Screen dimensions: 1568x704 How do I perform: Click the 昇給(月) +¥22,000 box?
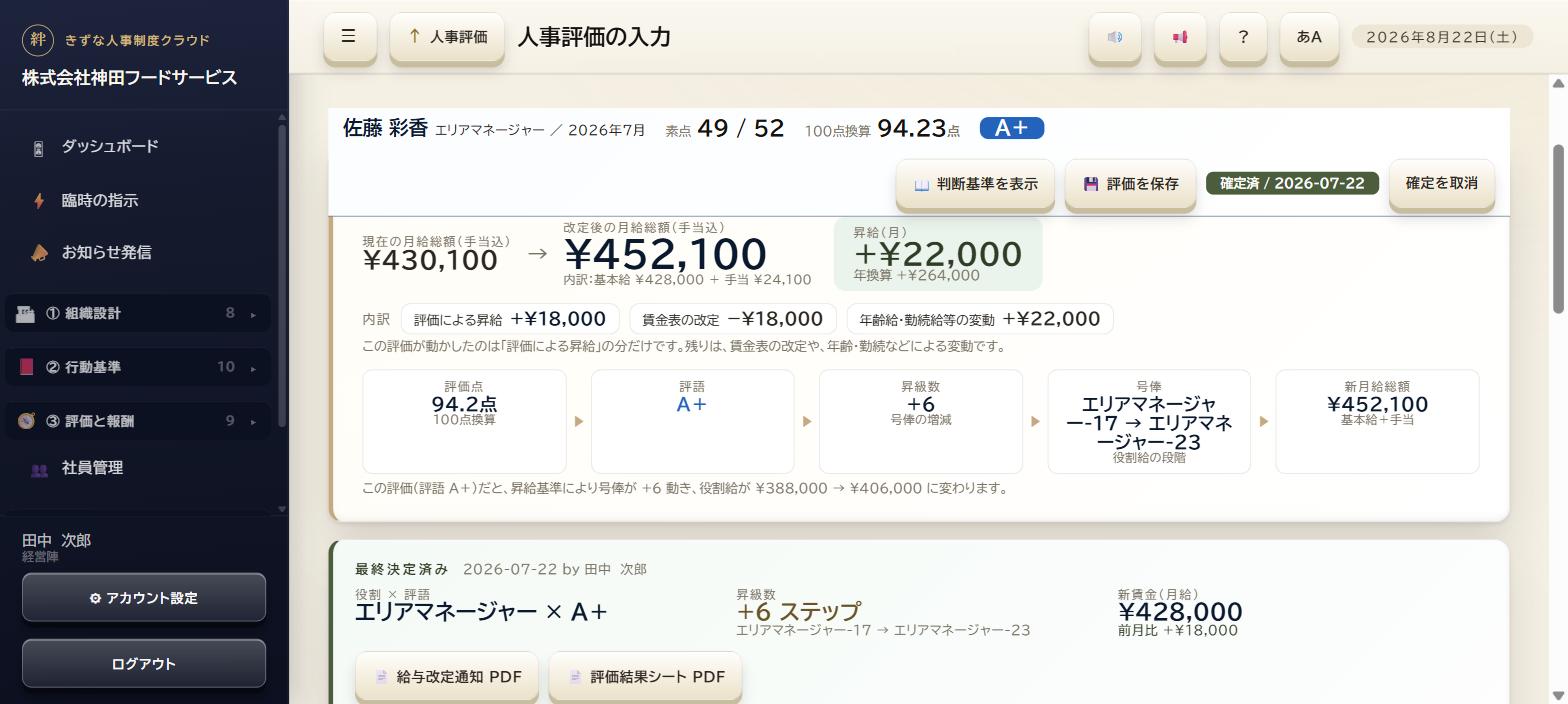coord(938,254)
